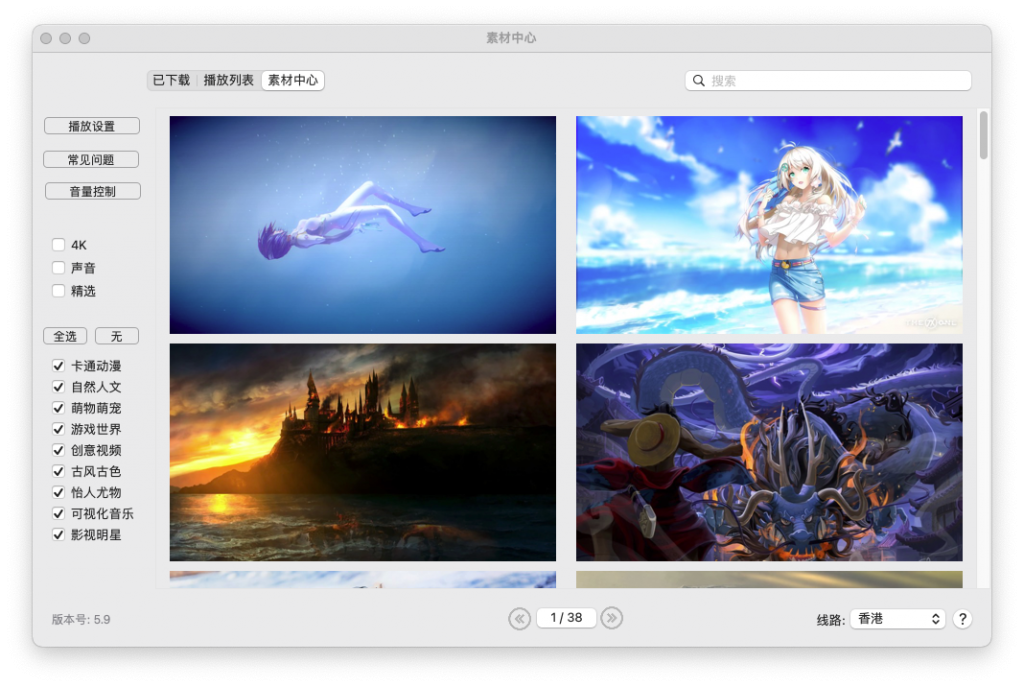Select the floating underwater figure wallpaper

pos(362,225)
